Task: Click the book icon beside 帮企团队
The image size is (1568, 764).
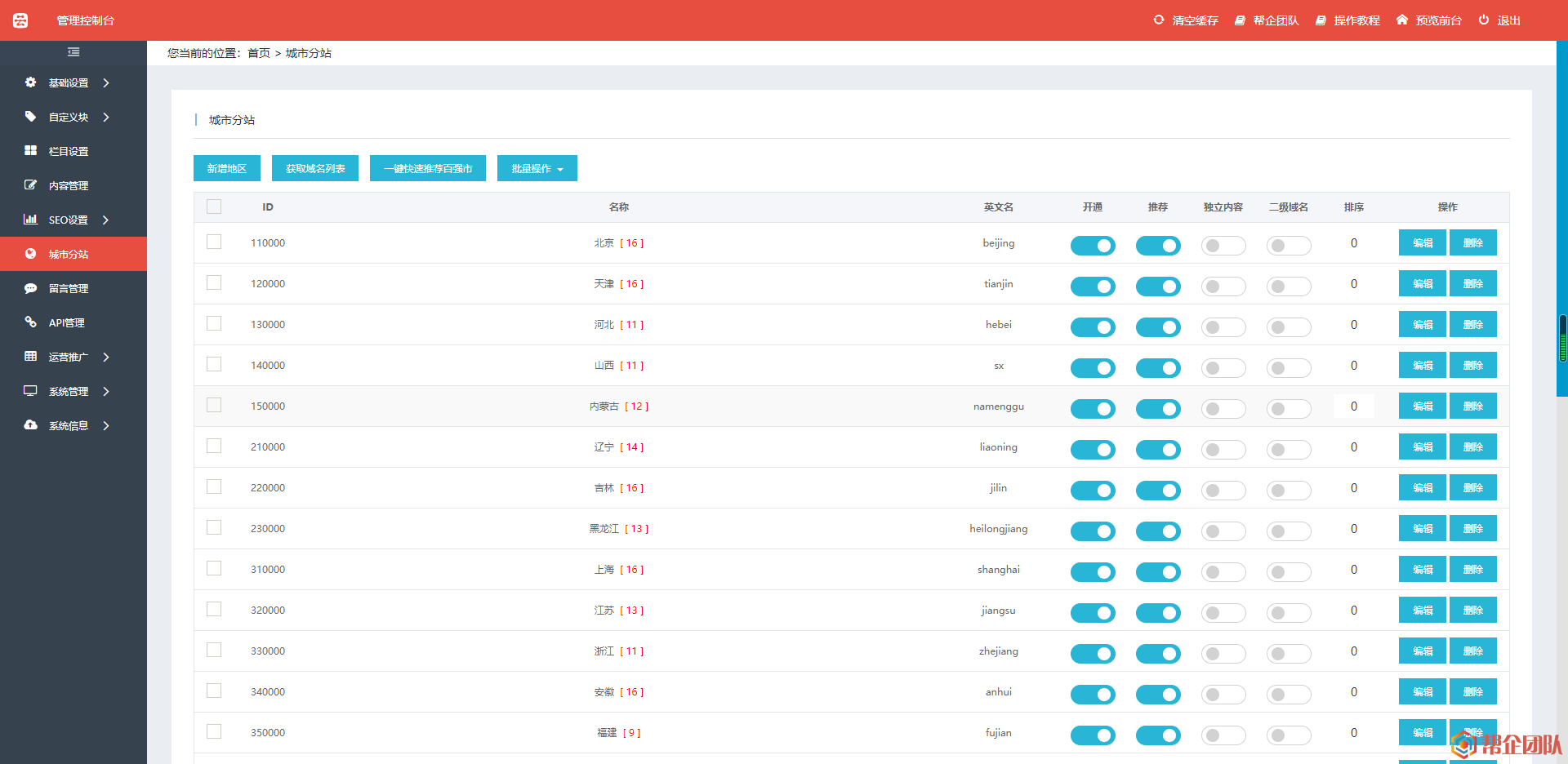Action: pos(1240,20)
